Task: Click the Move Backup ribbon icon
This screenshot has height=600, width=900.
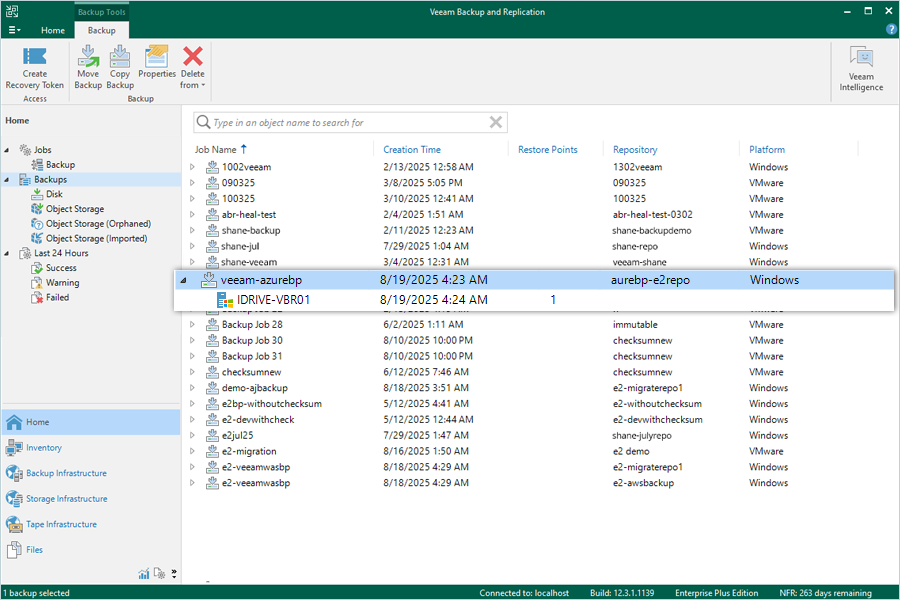Action: pyautogui.click(x=88, y=56)
